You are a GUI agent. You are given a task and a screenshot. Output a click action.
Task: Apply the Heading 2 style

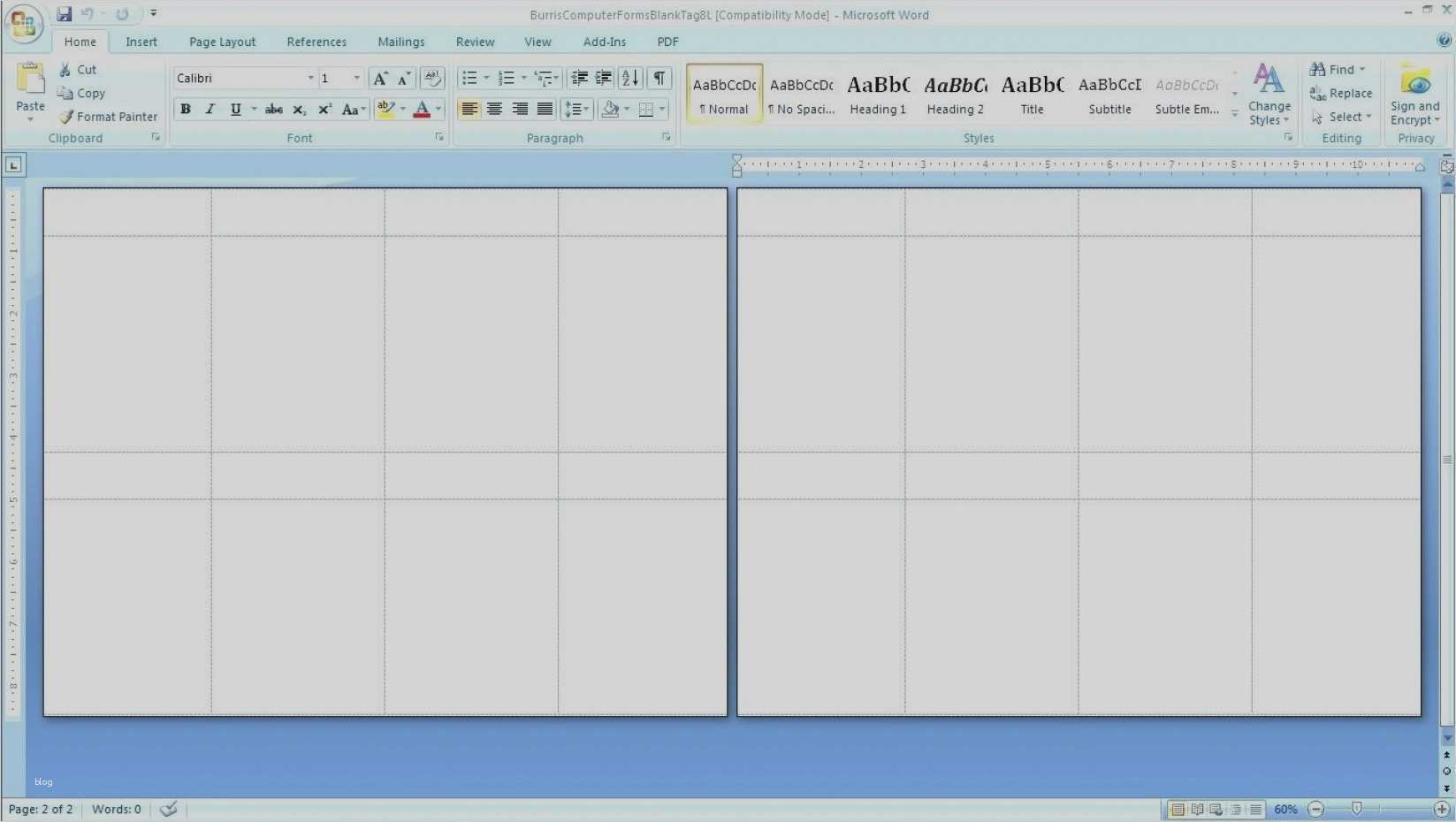[955, 93]
